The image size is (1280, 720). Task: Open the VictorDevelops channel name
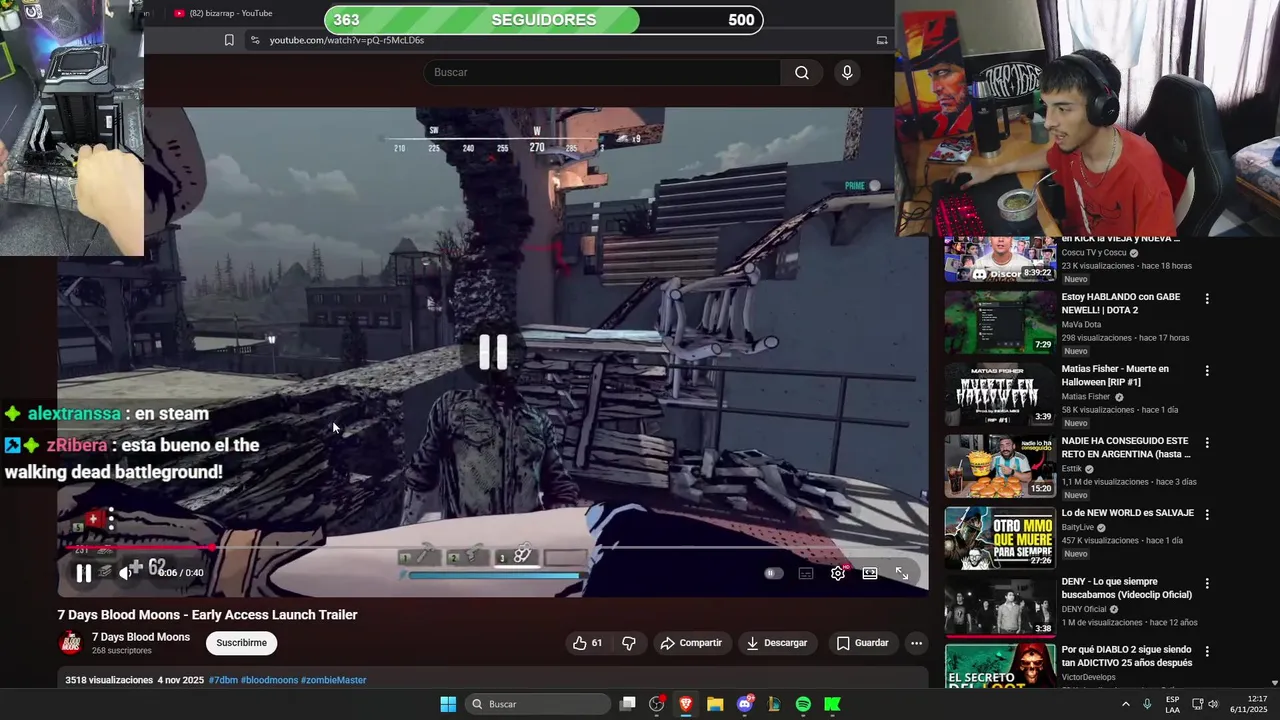(1088, 677)
